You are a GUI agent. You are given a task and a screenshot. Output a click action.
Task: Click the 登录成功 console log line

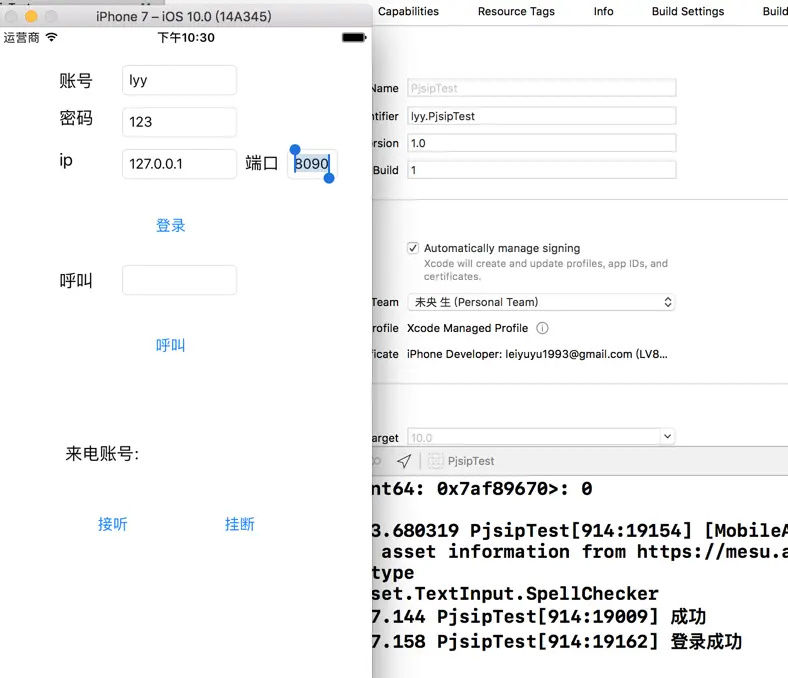557,642
